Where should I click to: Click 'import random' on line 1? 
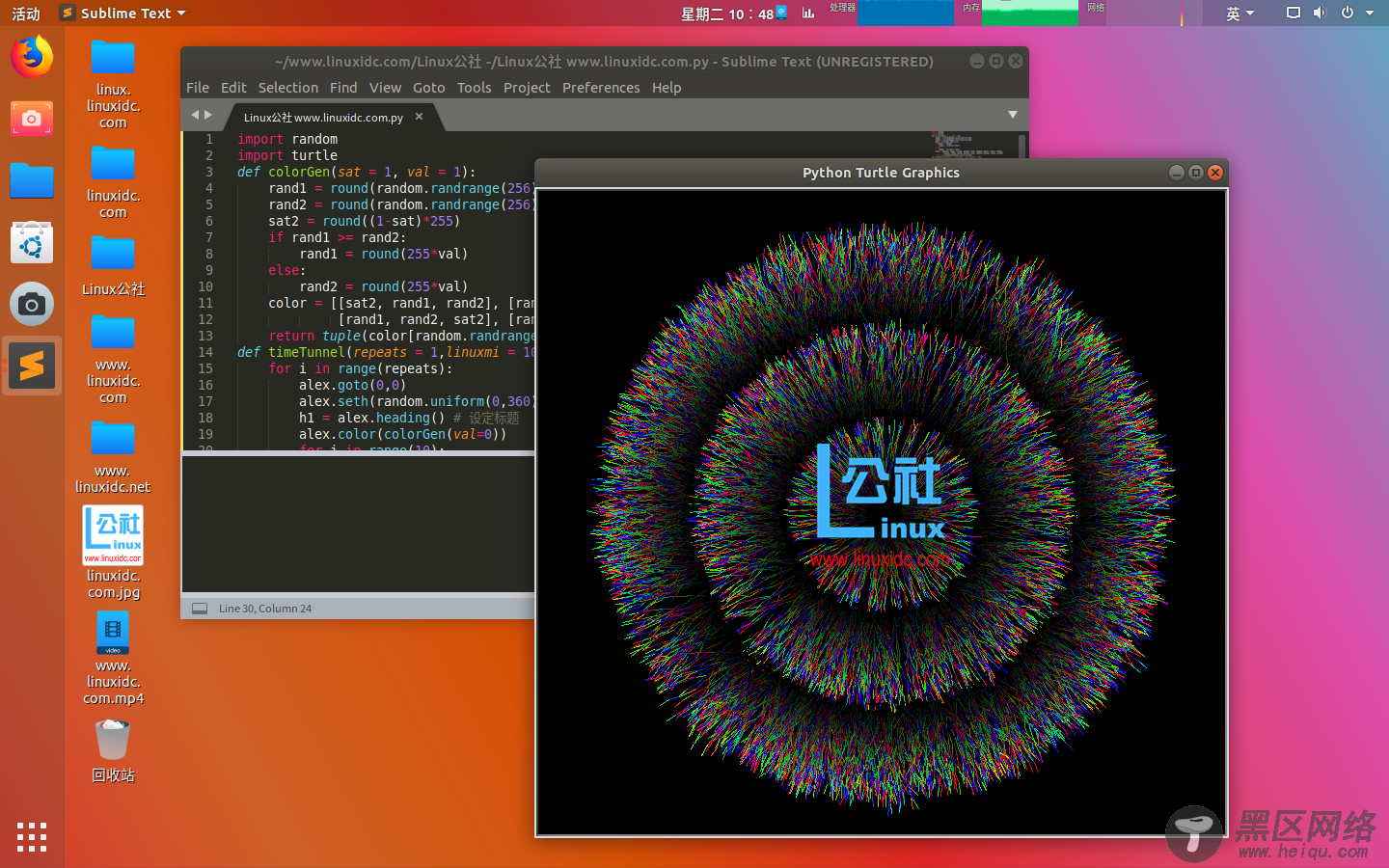coord(287,139)
